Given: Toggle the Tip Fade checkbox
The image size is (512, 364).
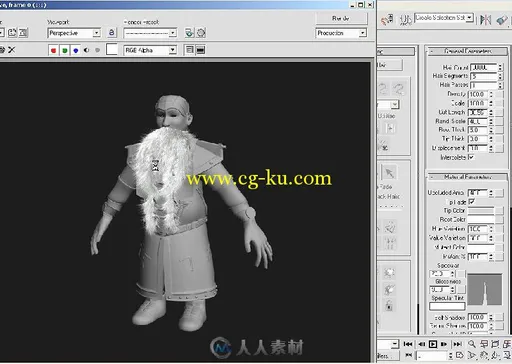Looking at the screenshot, I should click(x=471, y=202).
